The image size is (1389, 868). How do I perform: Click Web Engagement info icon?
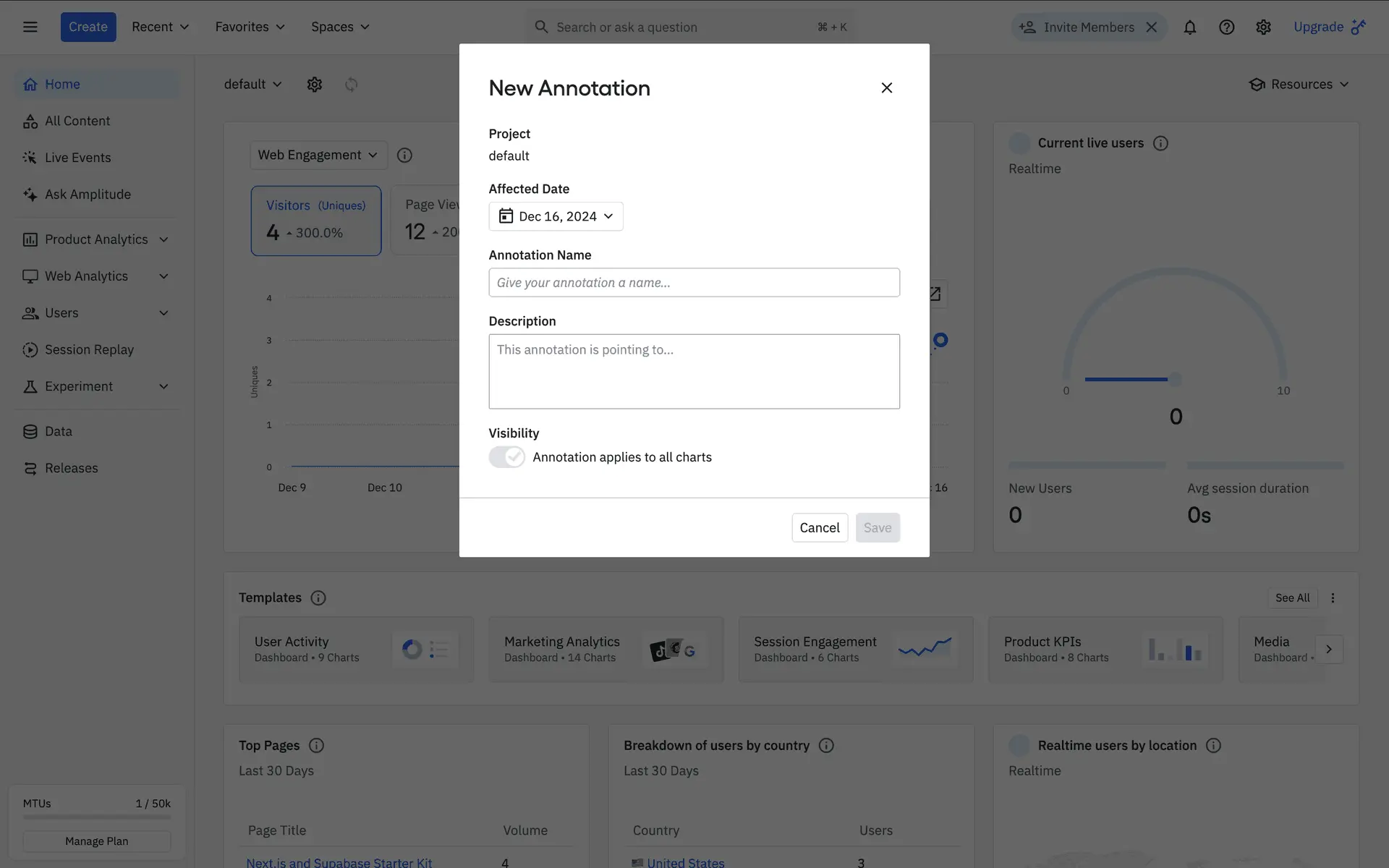[404, 155]
